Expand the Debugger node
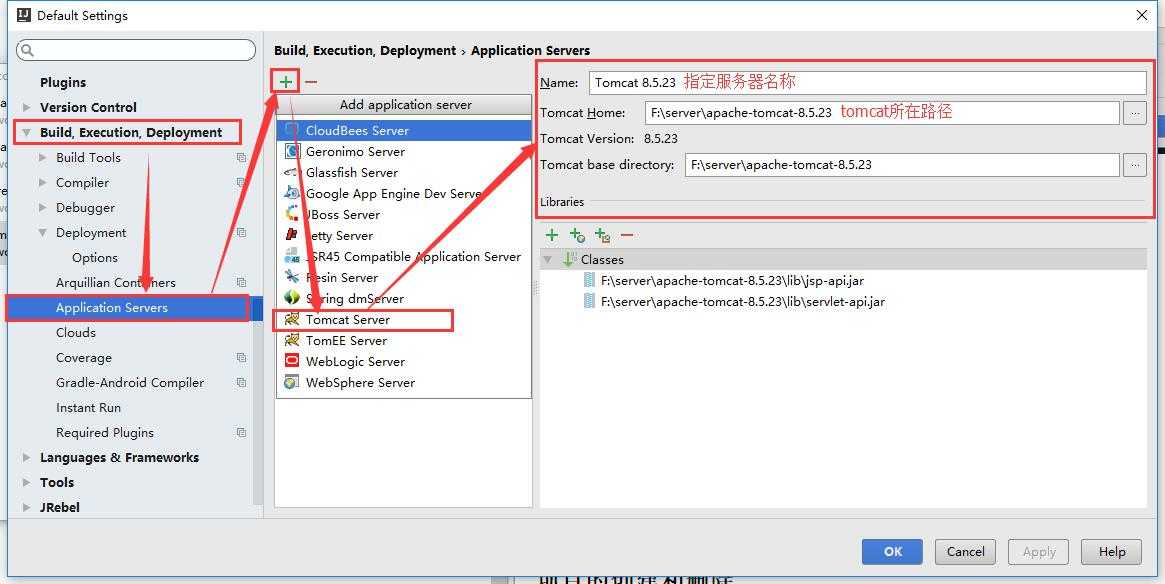The width and height of the screenshot is (1165, 584). (42, 208)
